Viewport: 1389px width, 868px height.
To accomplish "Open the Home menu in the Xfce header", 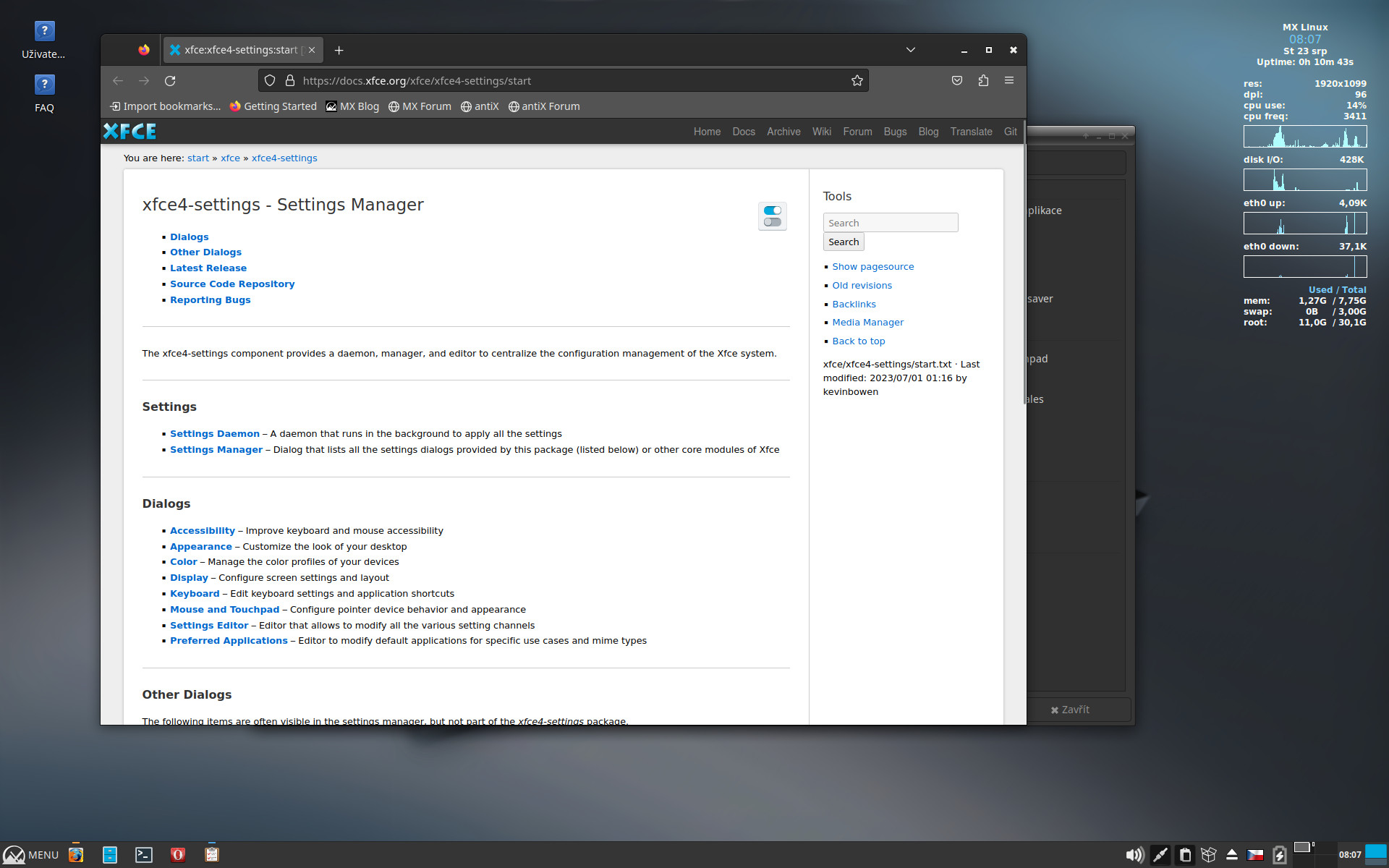I will click(x=707, y=132).
